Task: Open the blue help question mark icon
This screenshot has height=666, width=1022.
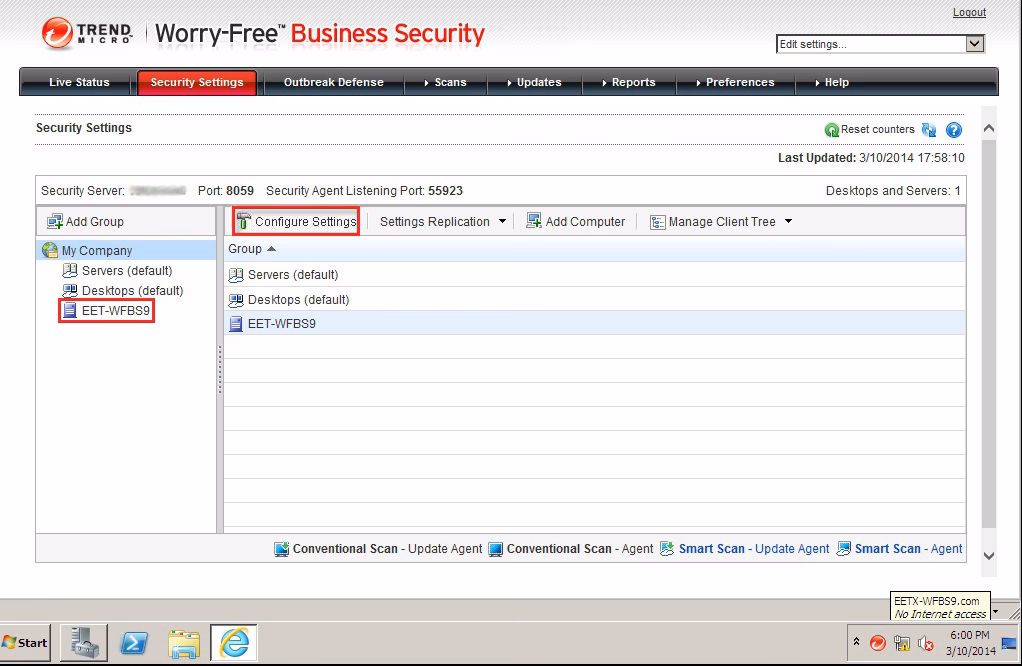Action: tap(954, 130)
